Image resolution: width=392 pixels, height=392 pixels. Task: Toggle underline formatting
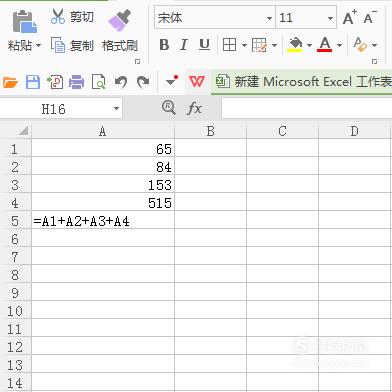204,45
